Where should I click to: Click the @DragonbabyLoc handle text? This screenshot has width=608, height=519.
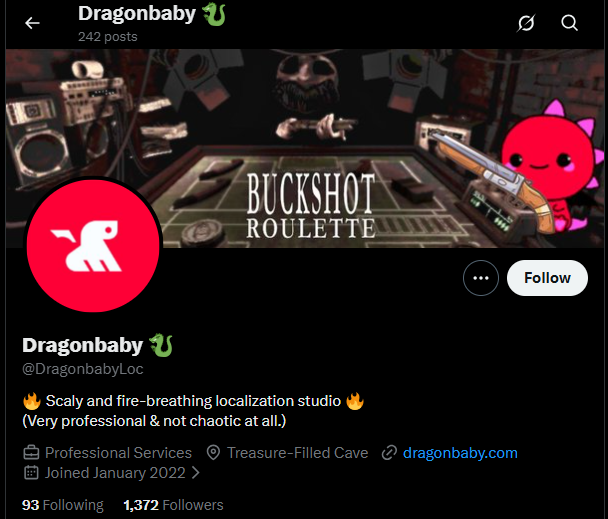tap(83, 368)
